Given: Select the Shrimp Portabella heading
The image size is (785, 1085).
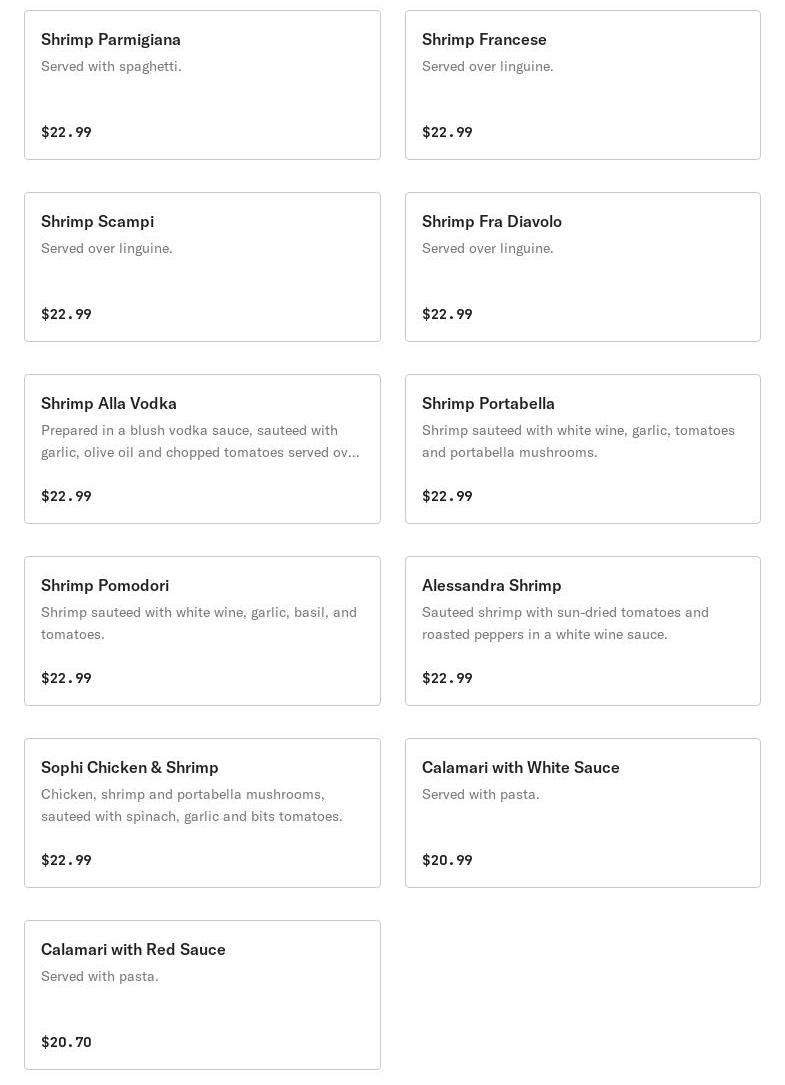Looking at the screenshot, I should [488, 404].
